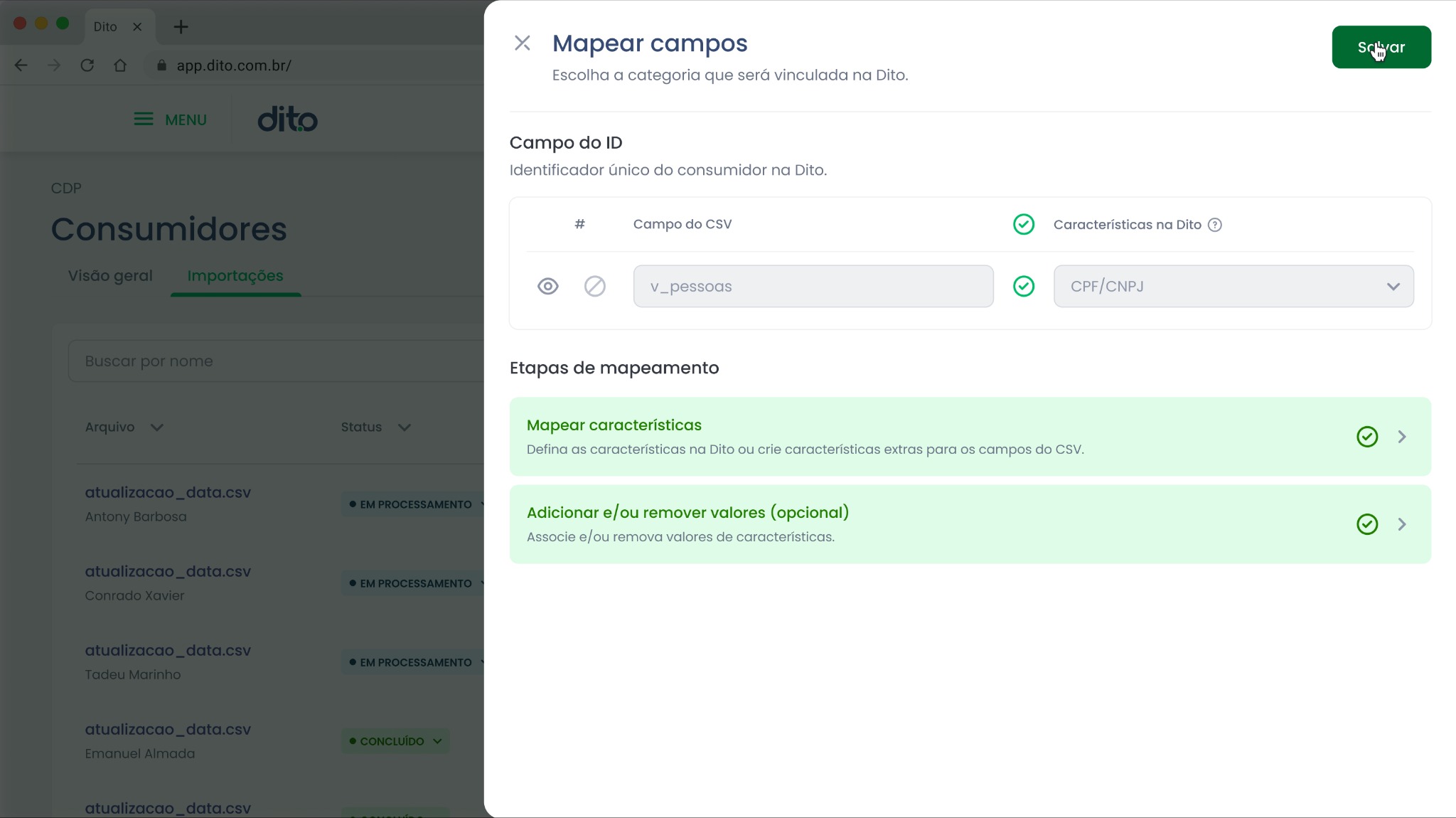Open EM PROCESSAMENTO status for Antony Barbosa
The image size is (1456, 818).
pos(412,504)
